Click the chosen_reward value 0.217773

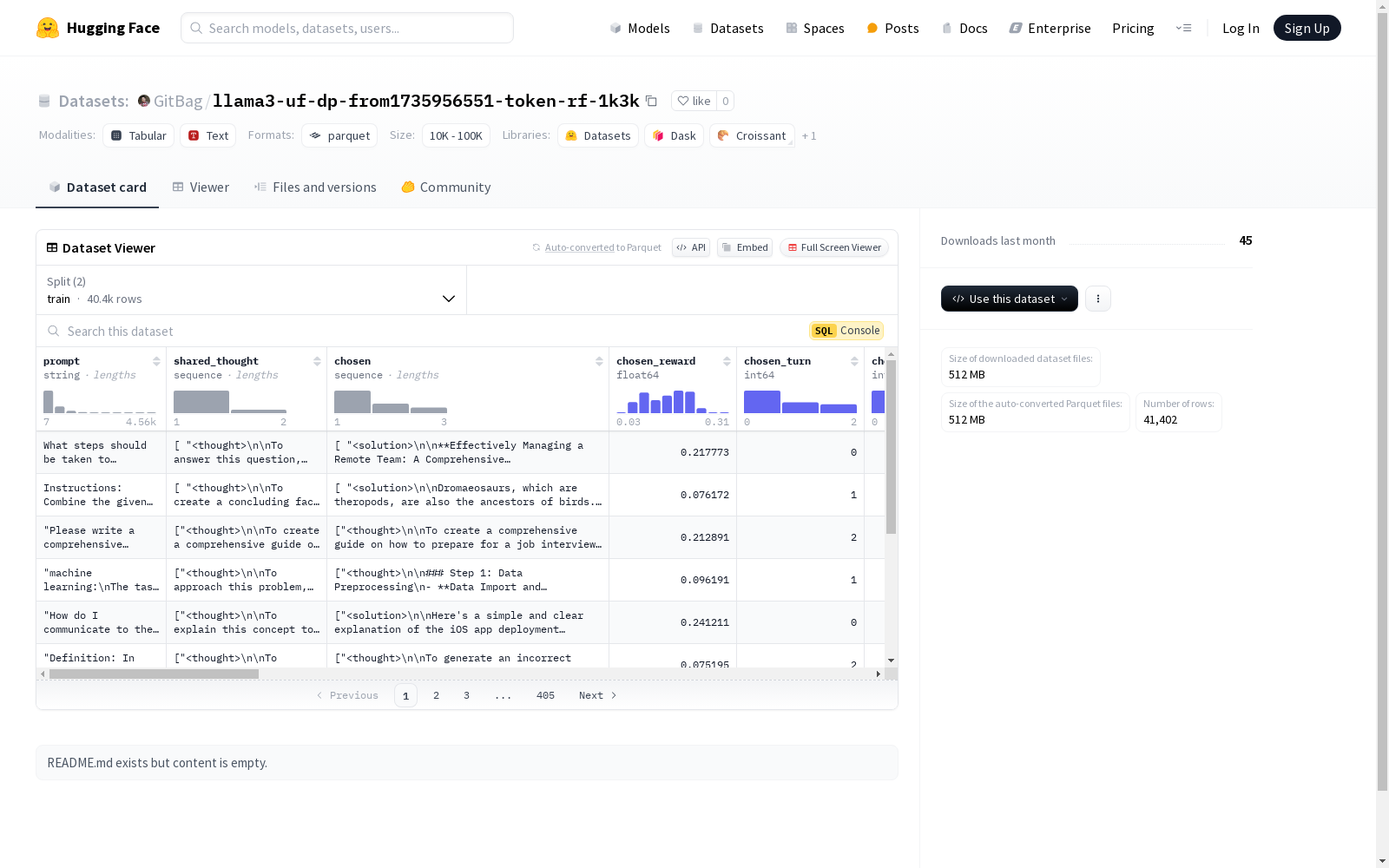pyautogui.click(x=704, y=452)
